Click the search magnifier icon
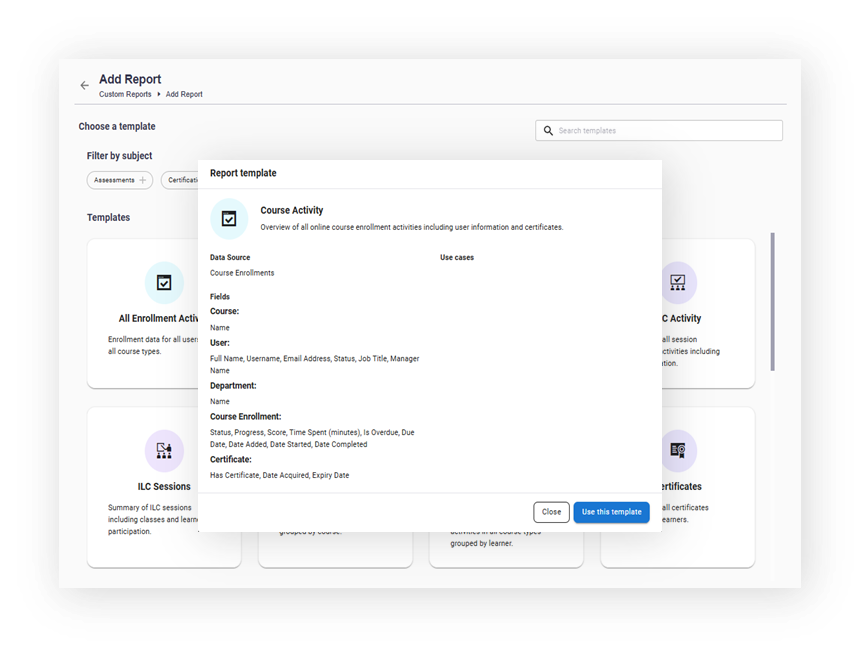 point(548,131)
